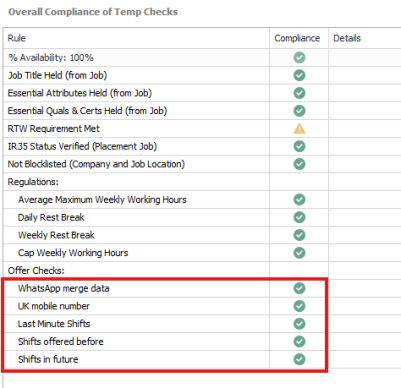The height and width of the screenshot is (388, 401).
Task: Click check icon for Essential Attributes Held
Action: (299, 93)
